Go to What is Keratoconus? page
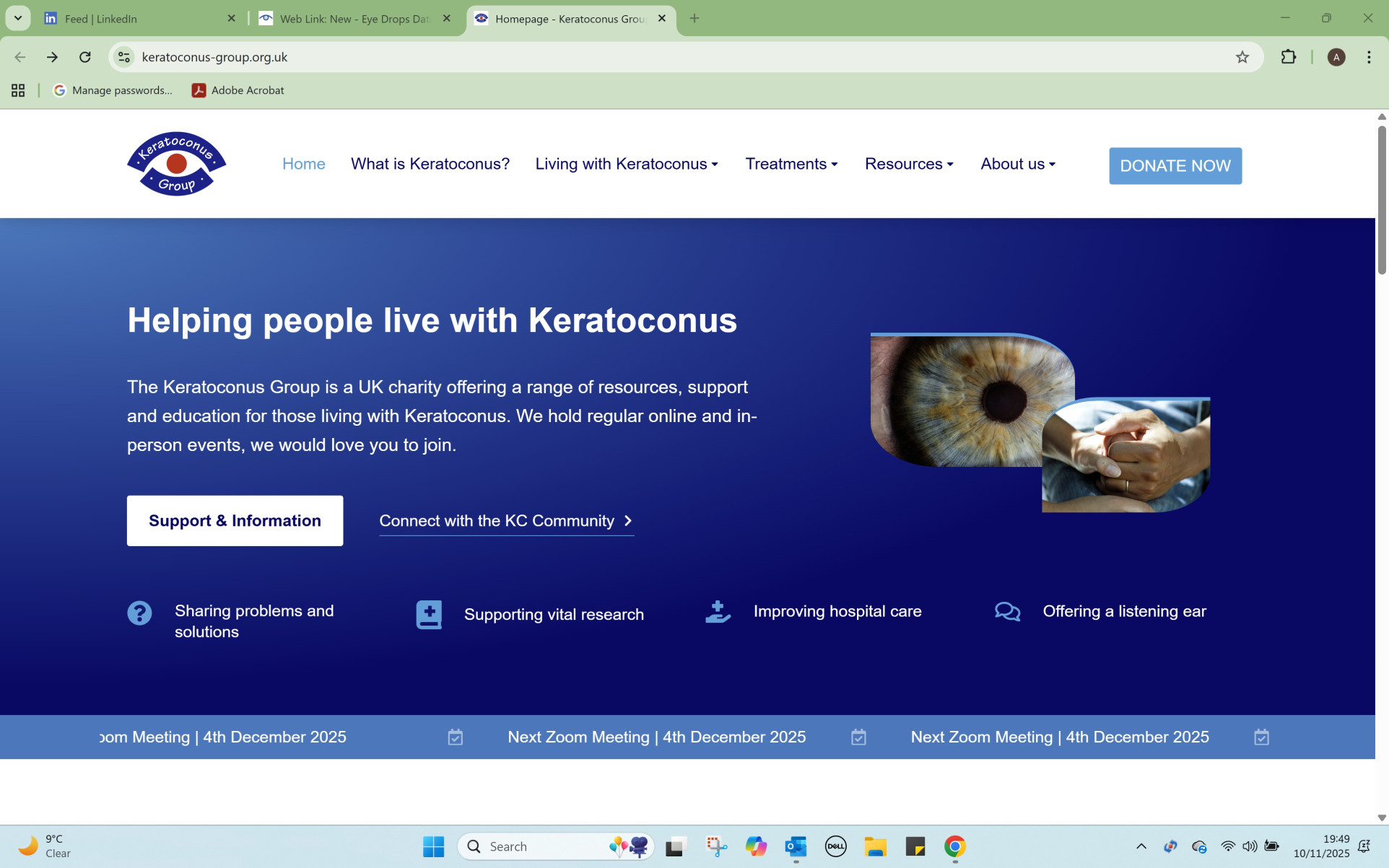Viewport: 1389px width, 868px height. click(x=430, y=164)
